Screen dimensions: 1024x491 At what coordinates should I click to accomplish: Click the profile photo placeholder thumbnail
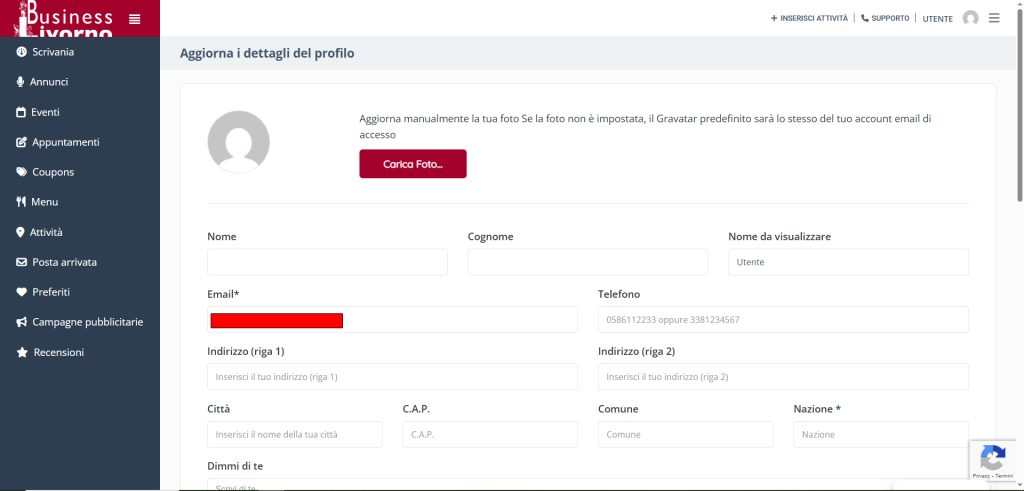point(238,142)
